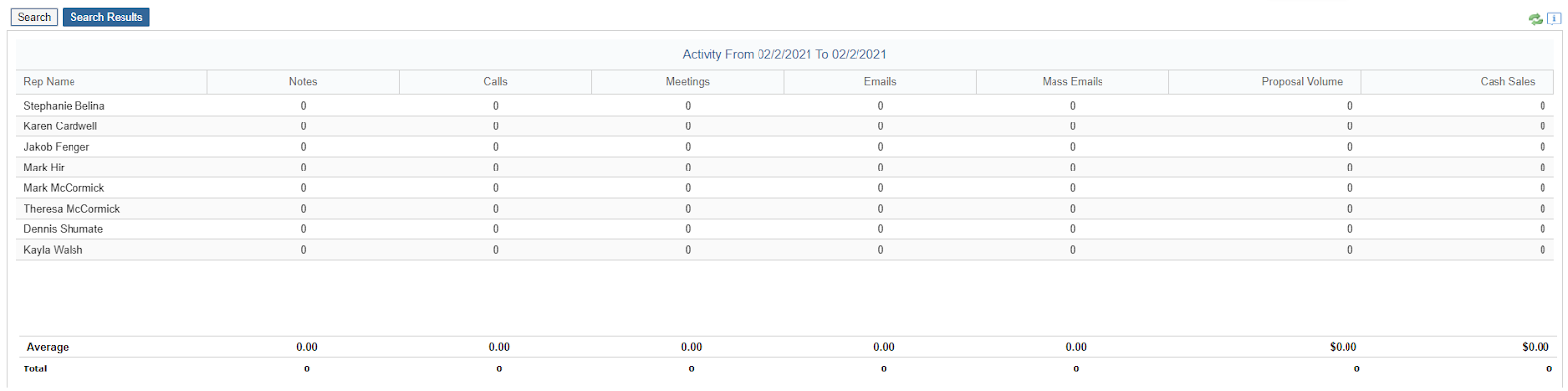
Task: Switch to the Search tab
Action: pyautogui.click(x=34, y=17)
